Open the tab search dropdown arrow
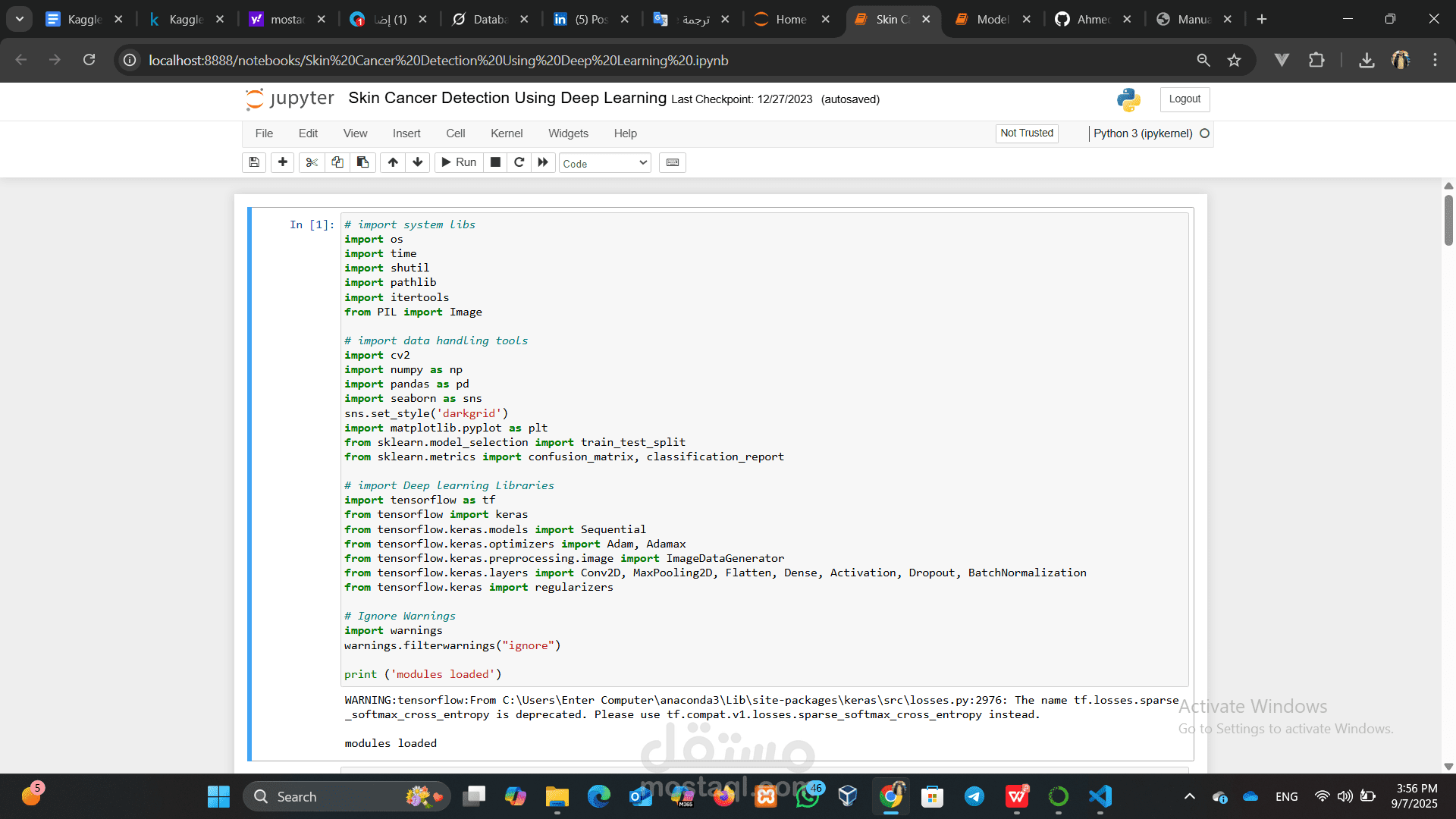This screenshot has width=1456, height=819. (x=19, y=19)
